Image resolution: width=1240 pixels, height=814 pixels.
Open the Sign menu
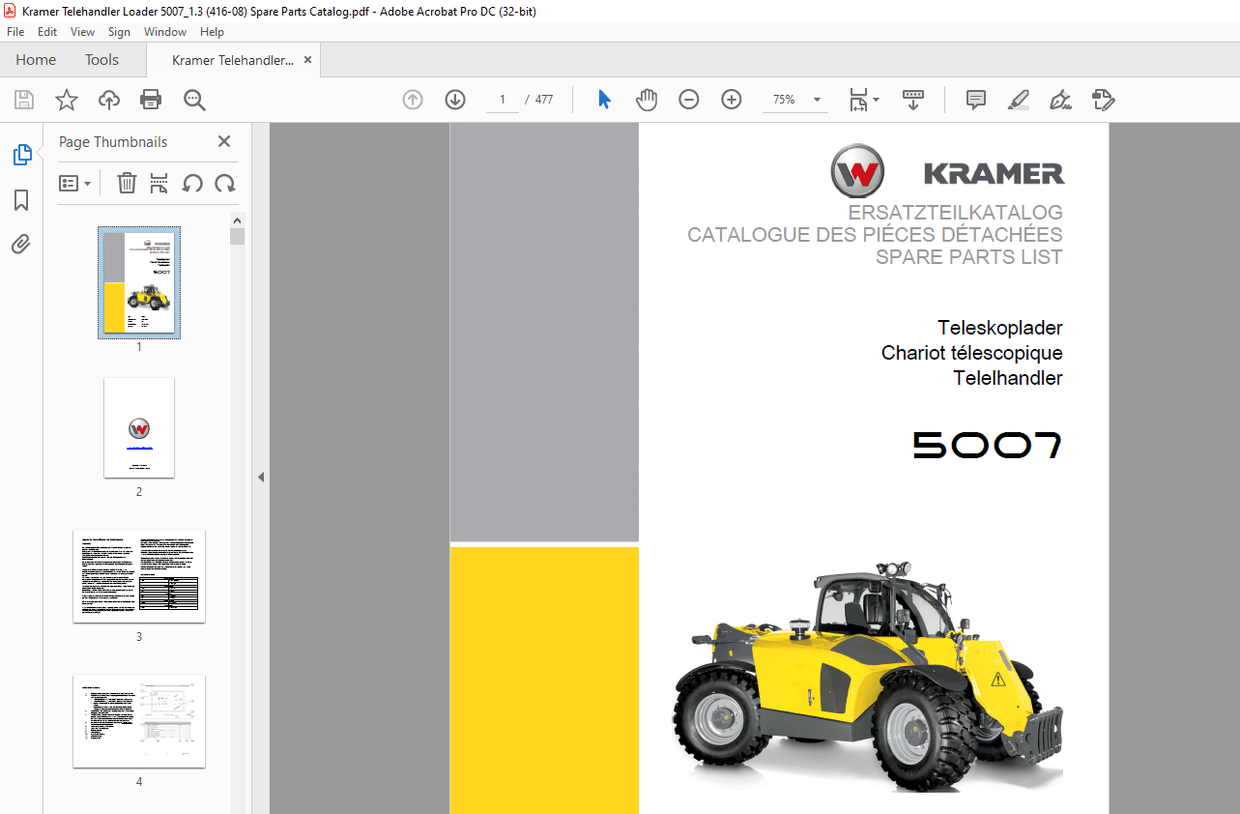(x=119, y=31)
